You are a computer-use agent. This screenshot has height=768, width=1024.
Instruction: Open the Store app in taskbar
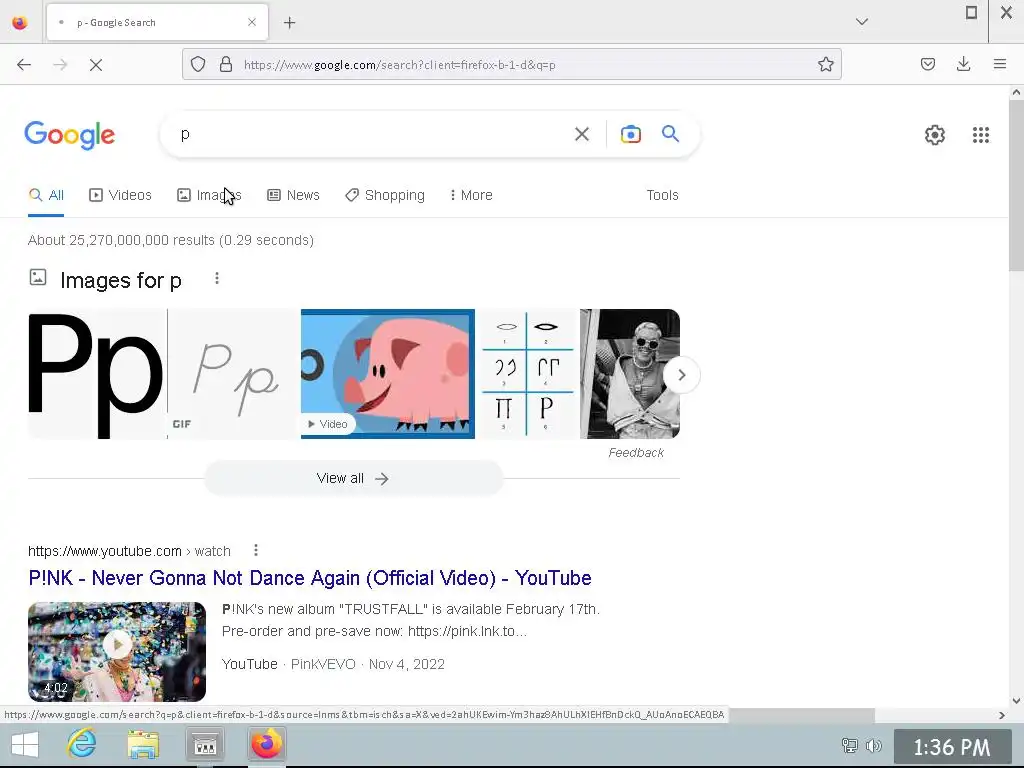205,744
